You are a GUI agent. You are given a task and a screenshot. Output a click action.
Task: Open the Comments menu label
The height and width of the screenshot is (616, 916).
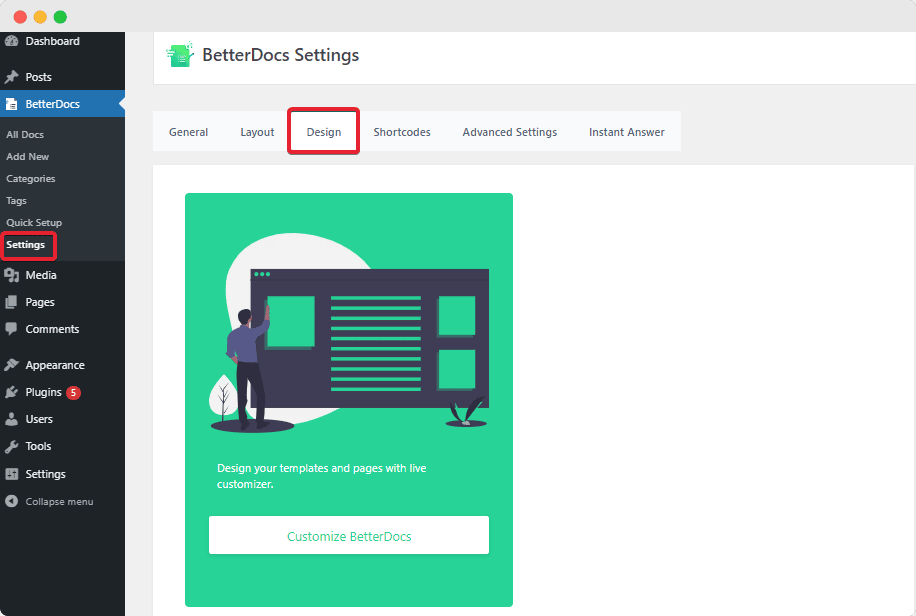click(52, 329)
